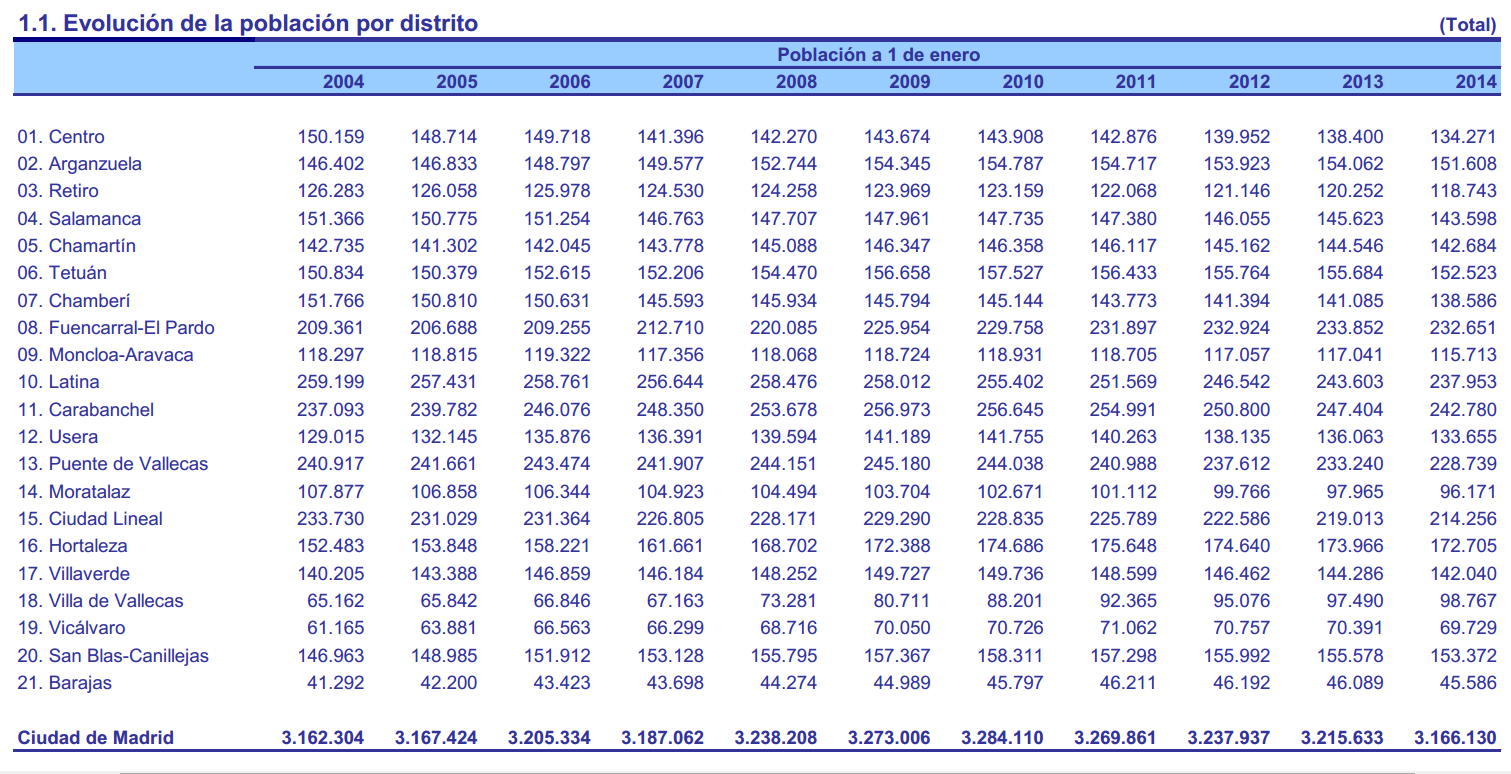
Task: Click the "21. Barajas" row label
Action: 65,683
